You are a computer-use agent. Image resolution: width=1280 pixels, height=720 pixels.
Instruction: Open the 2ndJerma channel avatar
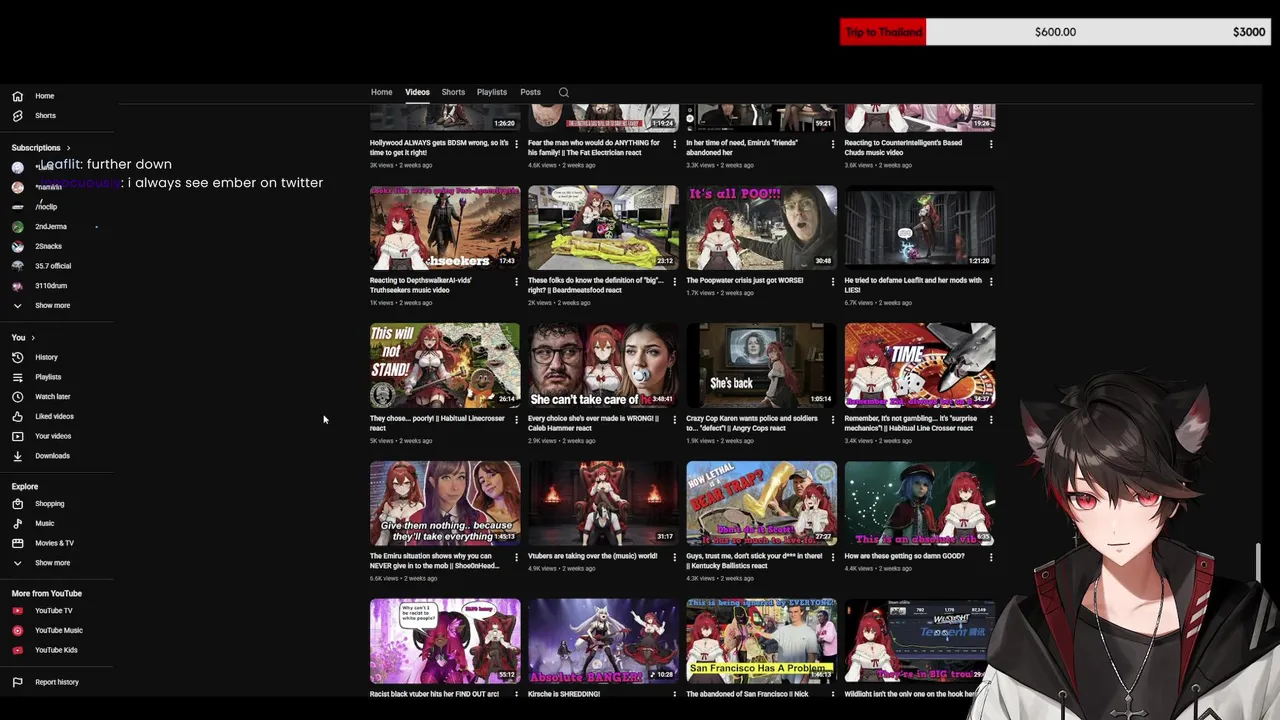pyautogui.click(x=17, y=227)
